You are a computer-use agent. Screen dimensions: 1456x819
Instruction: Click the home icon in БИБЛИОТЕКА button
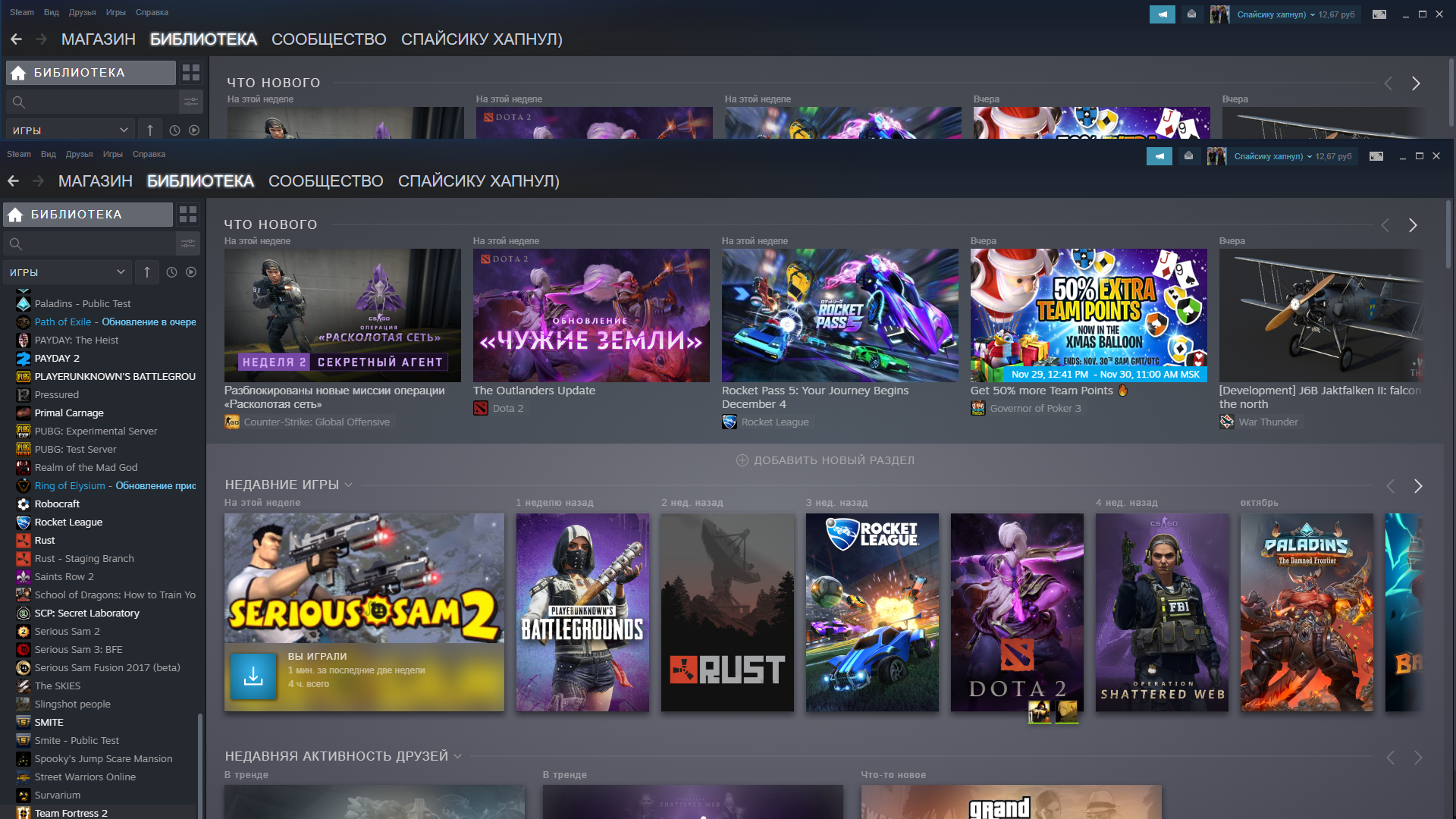15,215
